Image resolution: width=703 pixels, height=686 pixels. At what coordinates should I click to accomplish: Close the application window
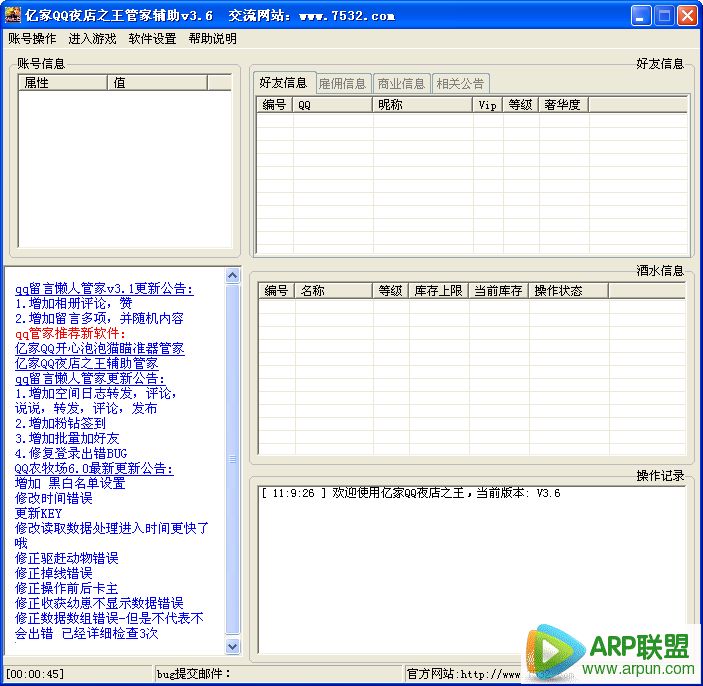(x=687, y=16)
